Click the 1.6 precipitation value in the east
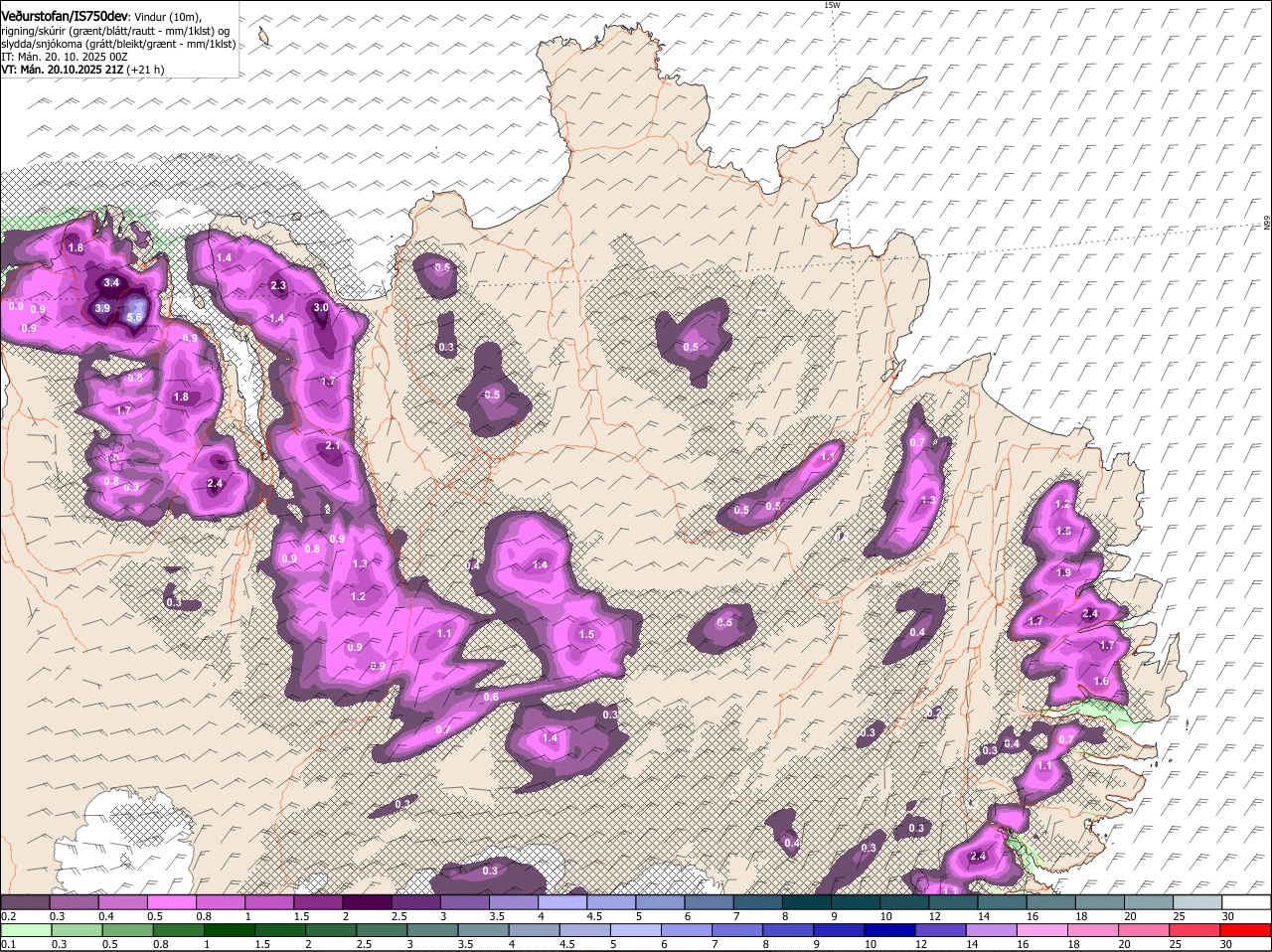The height and width of the screenshot is (952, 1272). [1100, 682]
